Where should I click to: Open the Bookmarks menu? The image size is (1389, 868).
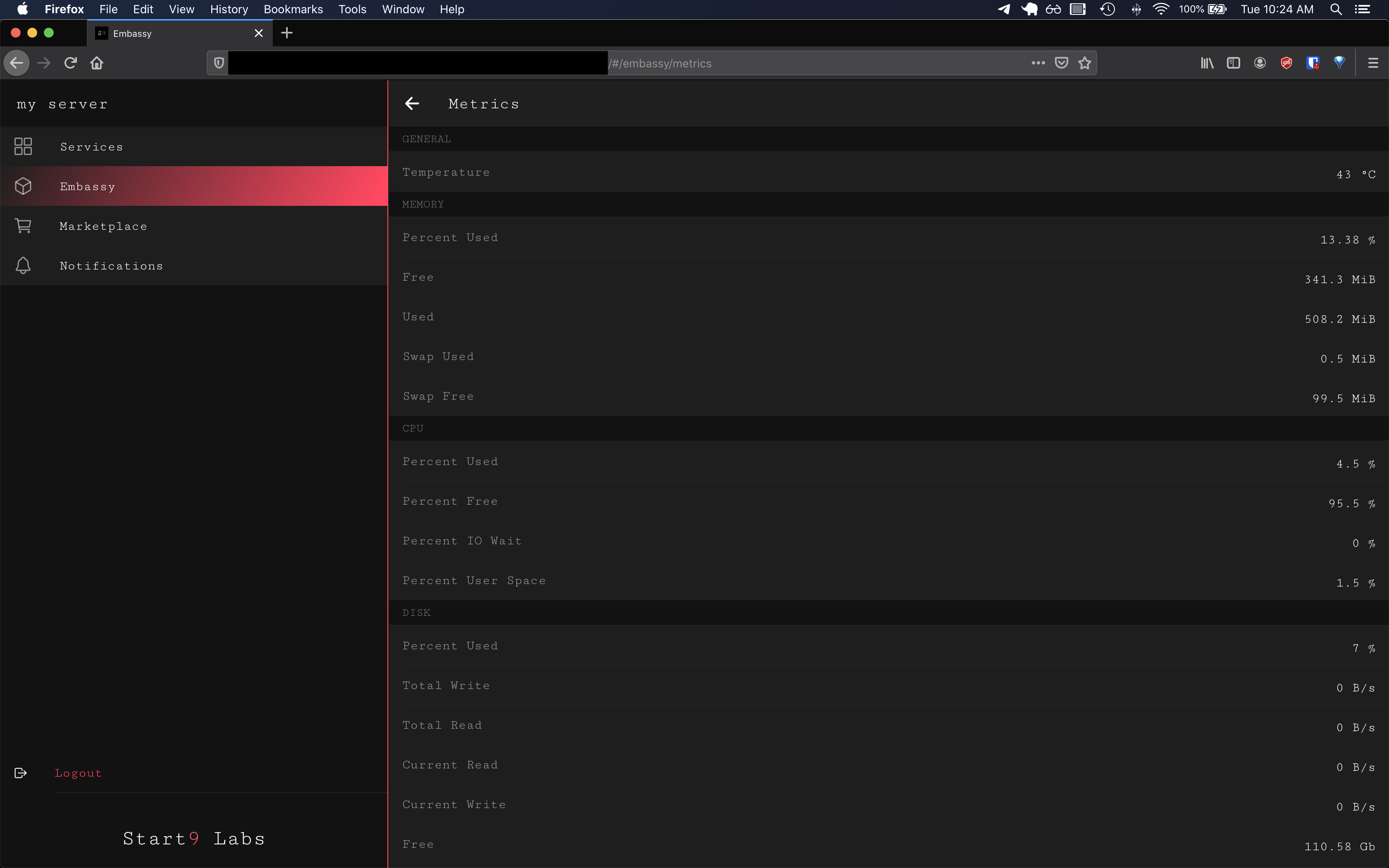click(293, 9)
